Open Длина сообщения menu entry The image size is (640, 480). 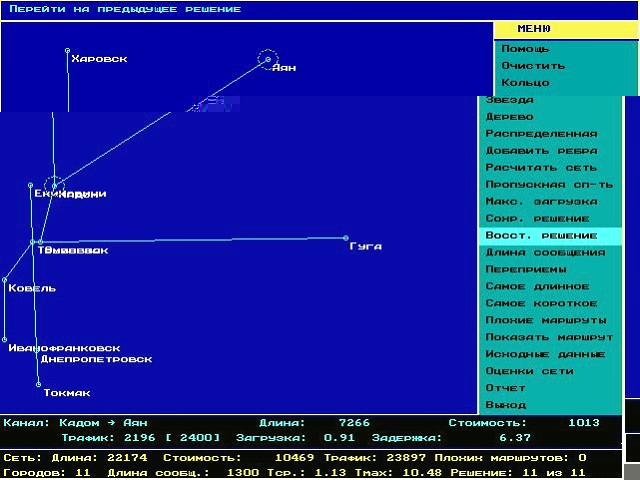pyautogui.click(x=545, y=253)
